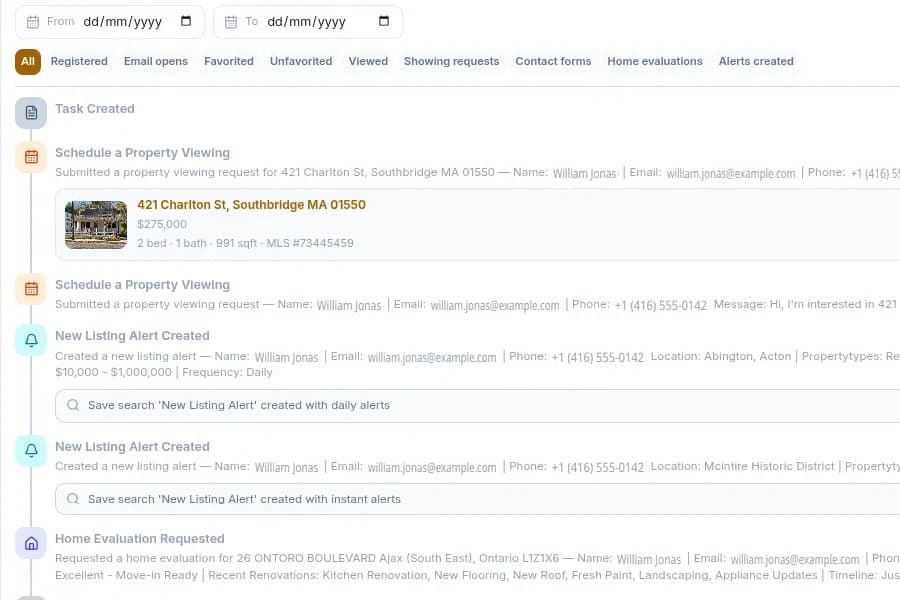This screenshot has height=600, width=900.
Task: Click calendar icon left of From label
Action: click(x=33, y=22)
